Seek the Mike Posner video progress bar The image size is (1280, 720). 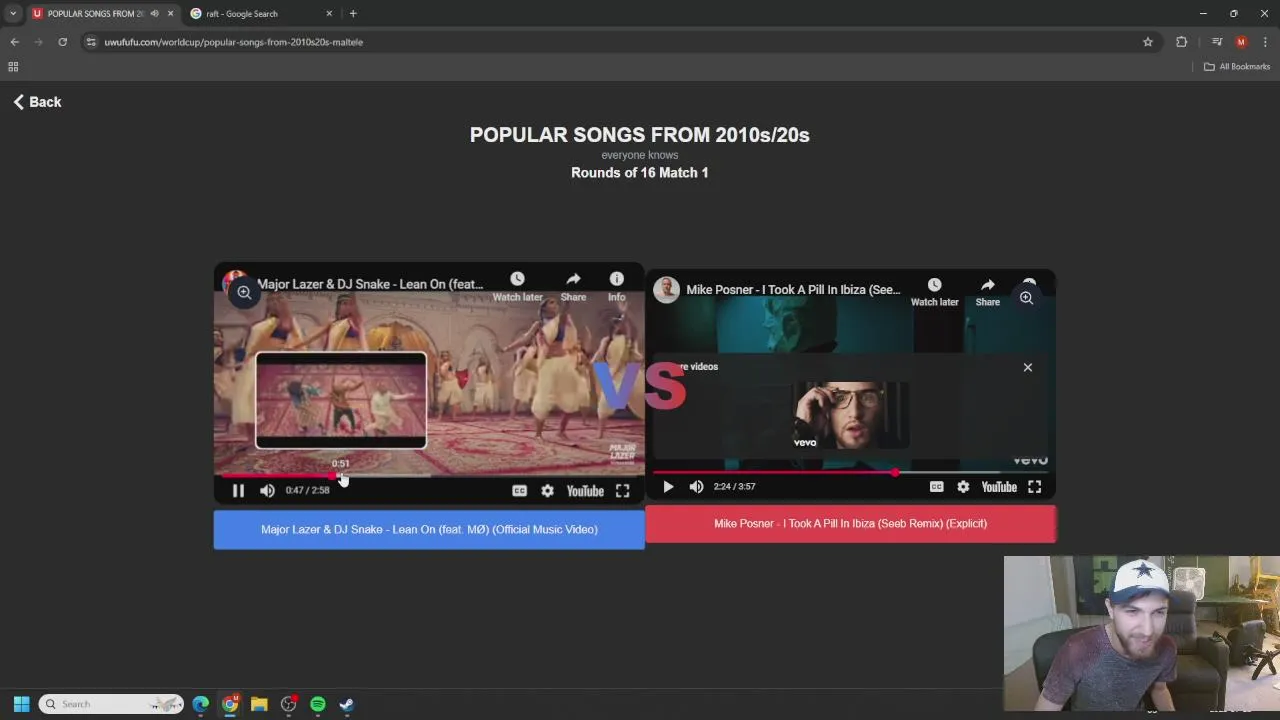tap(850, 472)
